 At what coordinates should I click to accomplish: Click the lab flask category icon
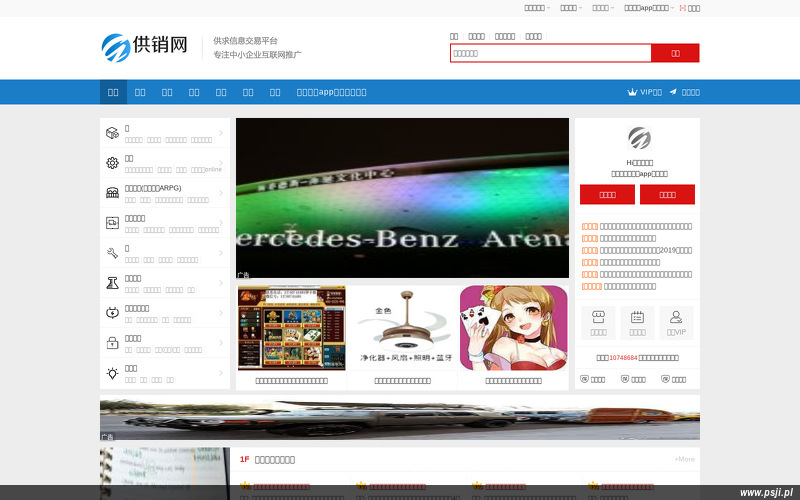112,283
